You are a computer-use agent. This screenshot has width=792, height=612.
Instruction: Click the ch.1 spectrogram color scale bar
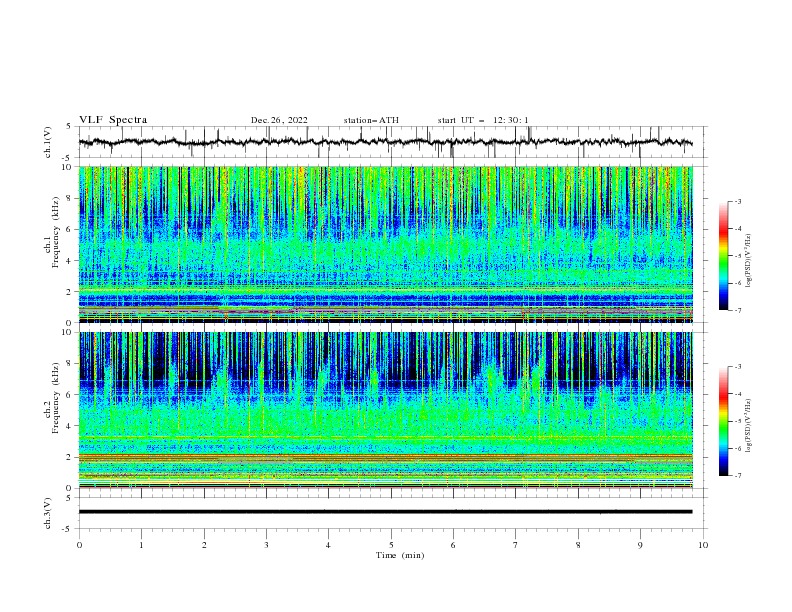click(723, 255)
